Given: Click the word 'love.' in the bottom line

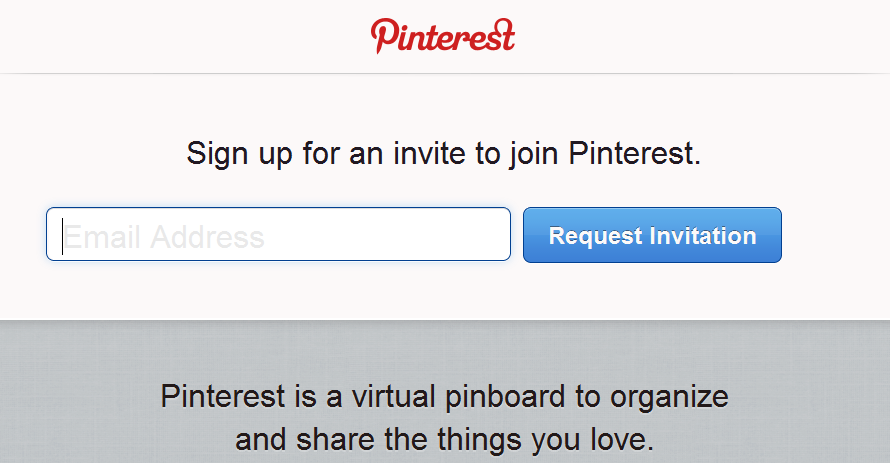Looking at the screenshot, I should [622, 439].
